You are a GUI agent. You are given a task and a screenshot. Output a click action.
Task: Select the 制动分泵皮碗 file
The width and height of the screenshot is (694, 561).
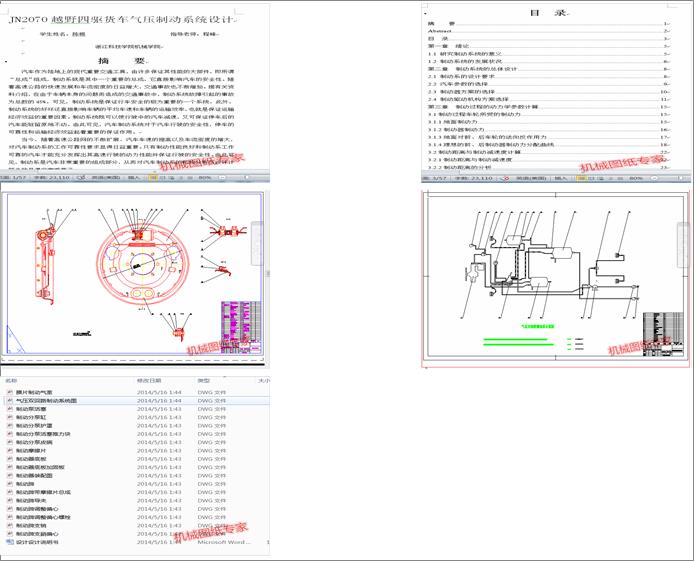tap(136, 442)
